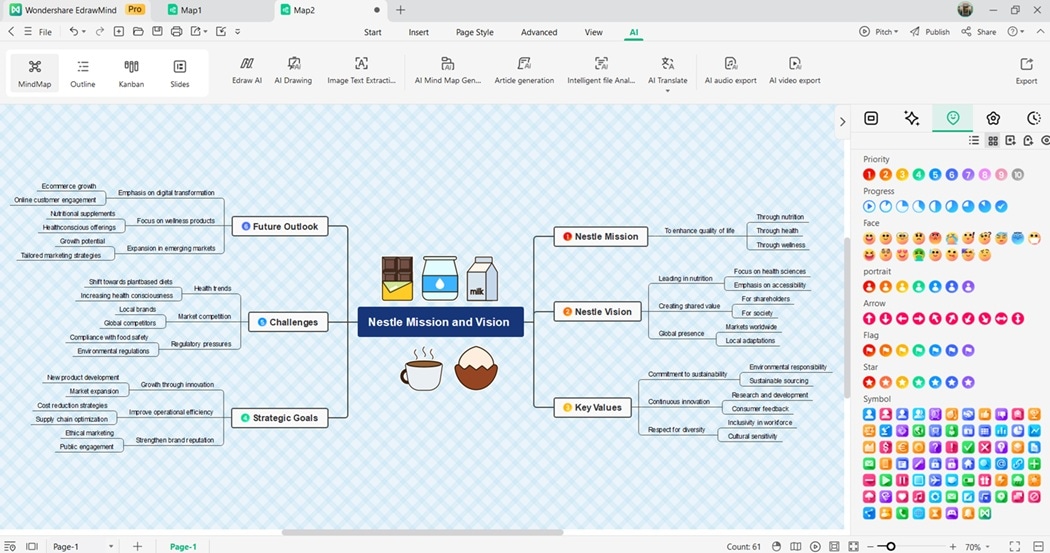The width and height of the screenshot is (1050, 553).
Task: Expand quick access toolbar options
Action: [x=237, y=31]
